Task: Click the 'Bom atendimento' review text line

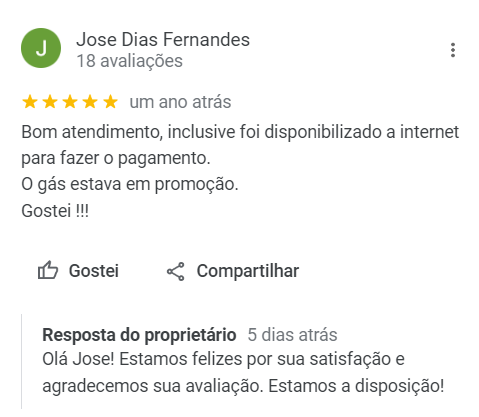Action: [x=240, y=132]
